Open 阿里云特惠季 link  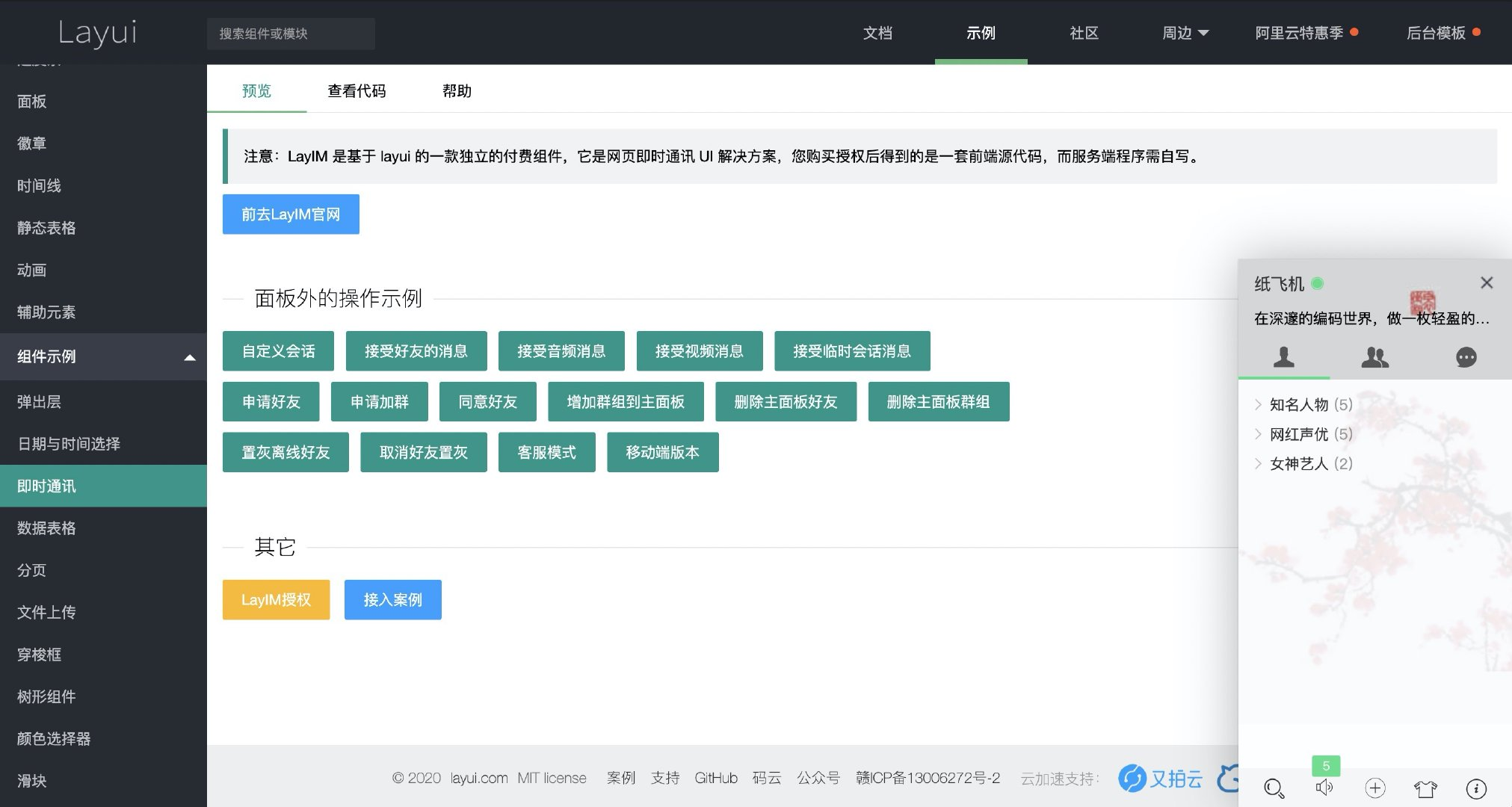pyautogui.click(x=1306, y=33)
